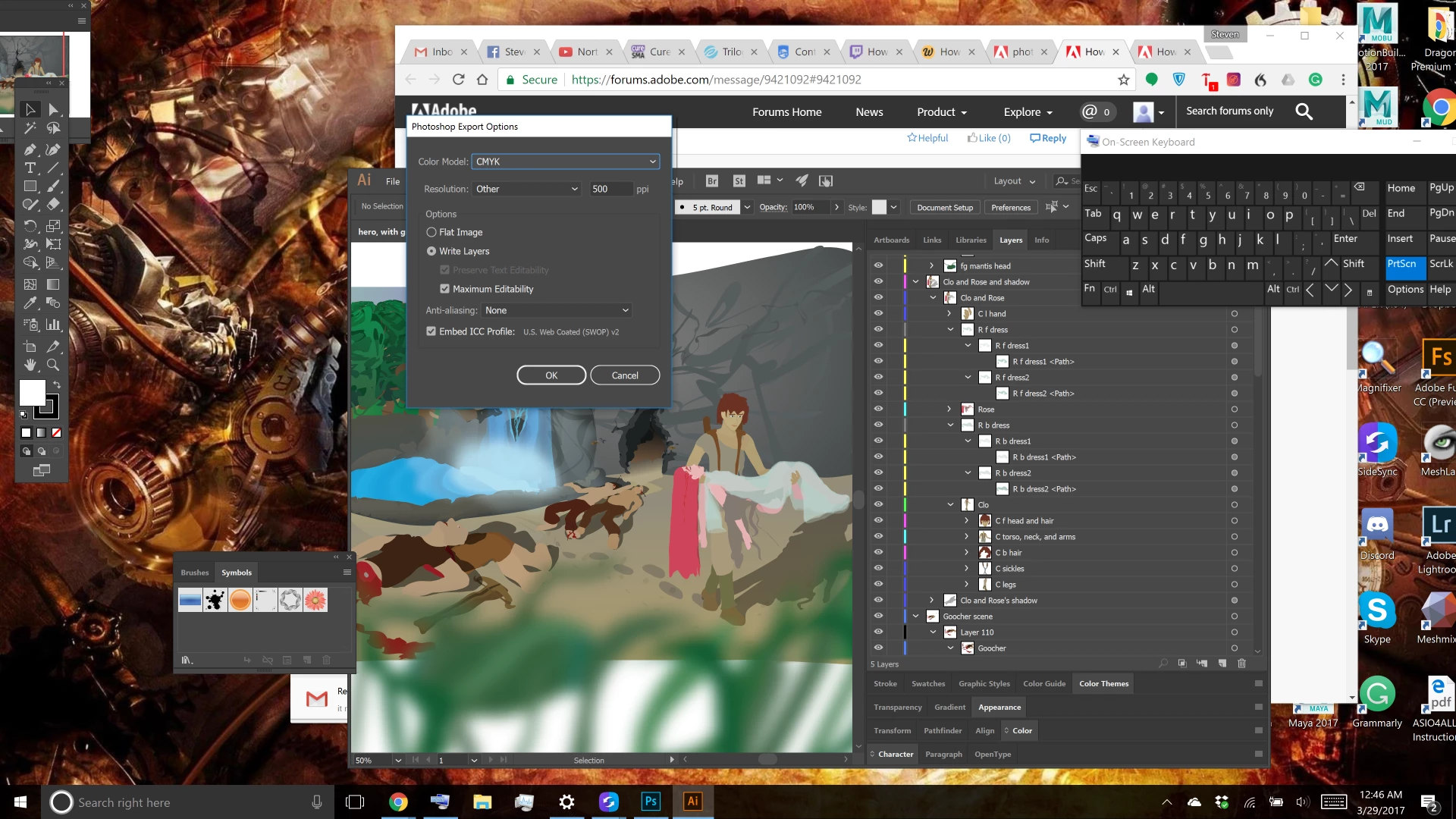Select the Magic Wand tool

tap(30, 128)
